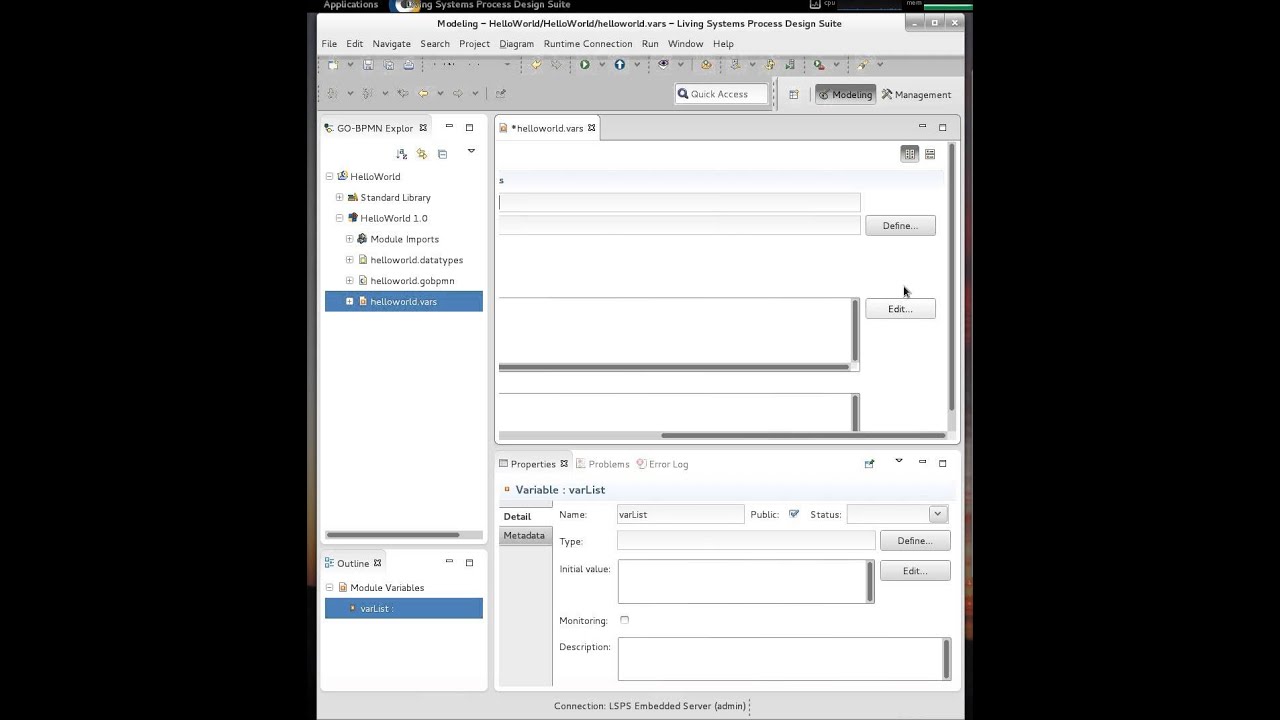Screen dimensions: 1280x720
Task: Switch editor to the two-column layout icon
Action: tap(909, 154)
